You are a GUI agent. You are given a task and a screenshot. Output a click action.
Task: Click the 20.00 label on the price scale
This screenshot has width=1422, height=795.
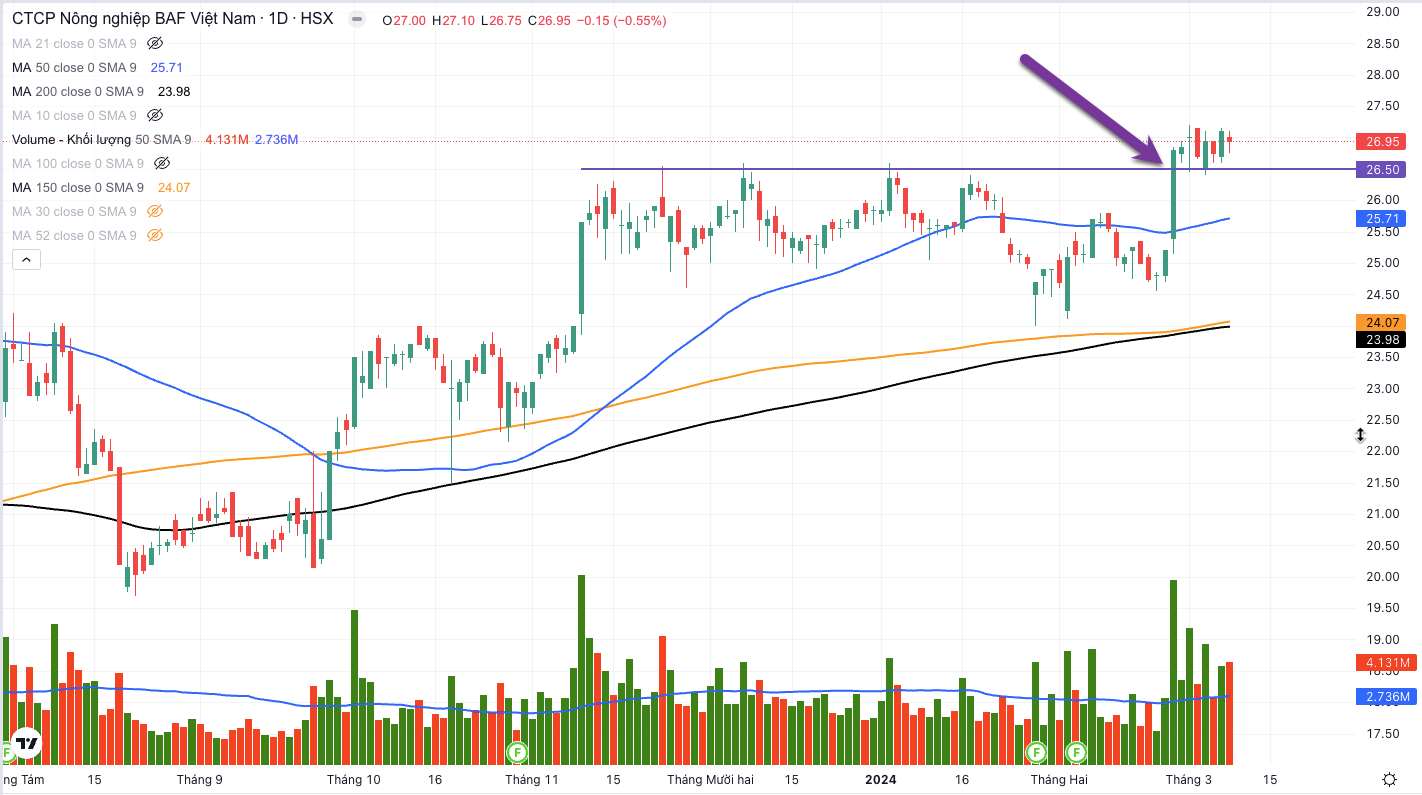point(1382,577)
